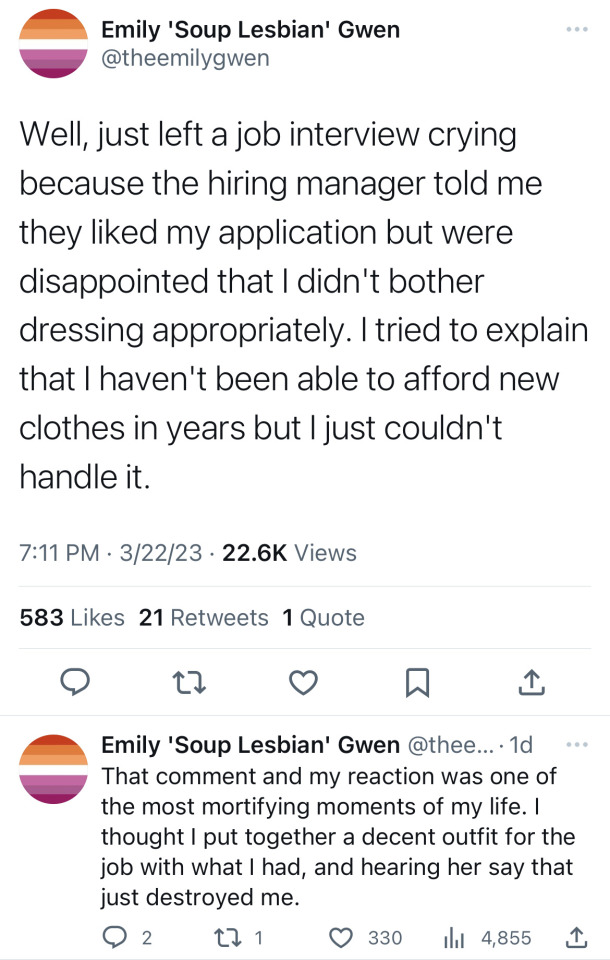The width and height of the screenshot is (610, 960).
Task: Open more options for main tweet
Action: click(577, 29)
